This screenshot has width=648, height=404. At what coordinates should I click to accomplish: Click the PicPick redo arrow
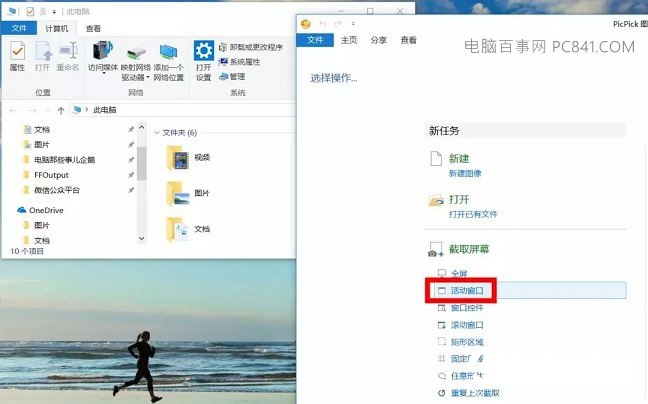click(x=338, y=24)
